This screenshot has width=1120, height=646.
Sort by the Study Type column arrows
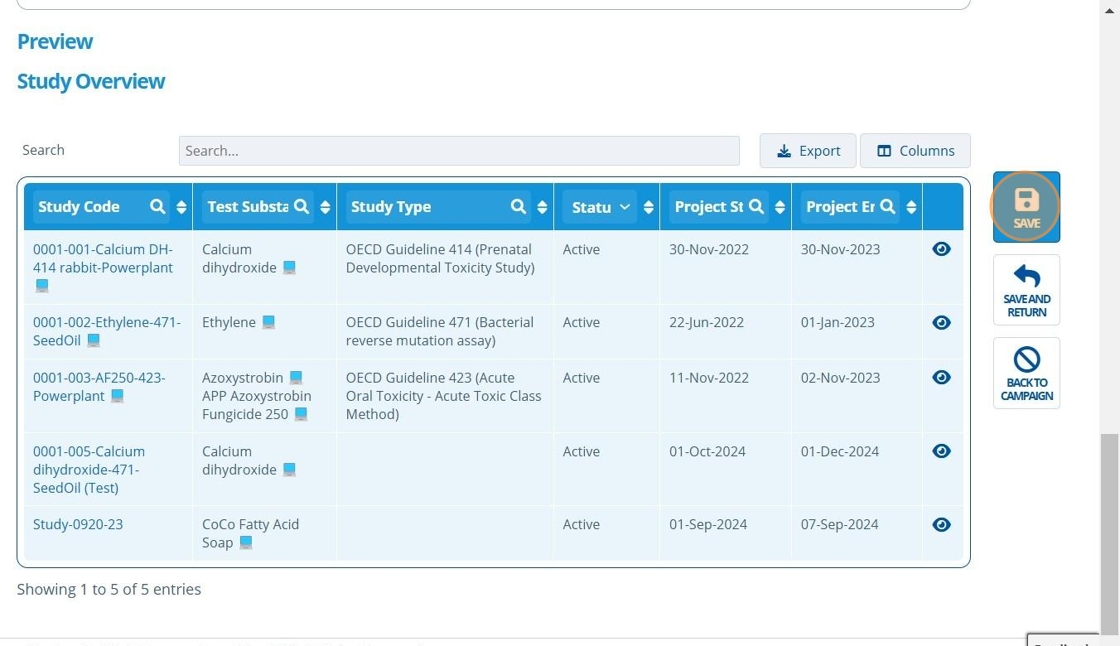click(x=542, y=207)
